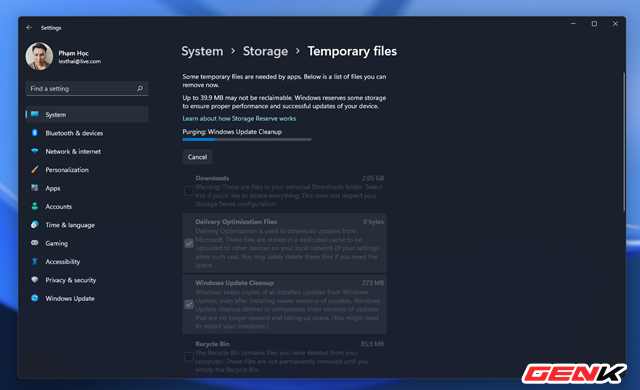Click the Accounts person icon
Viewport: 640px width, 390px height.
[x=35, y=206]
